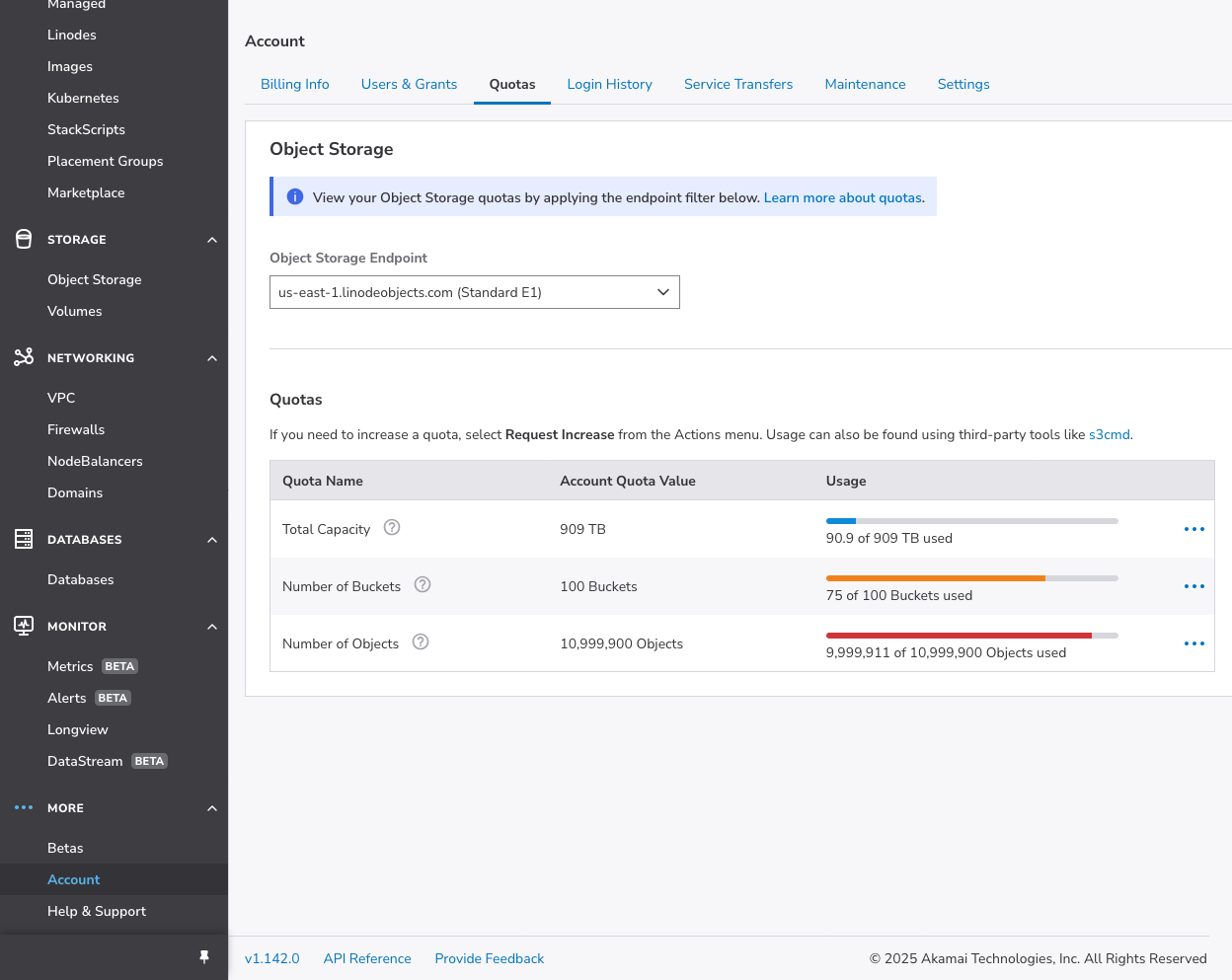The image size is (1232, 980).
Task: Go to the Service Transfers tab
Action: coord(737,85)
